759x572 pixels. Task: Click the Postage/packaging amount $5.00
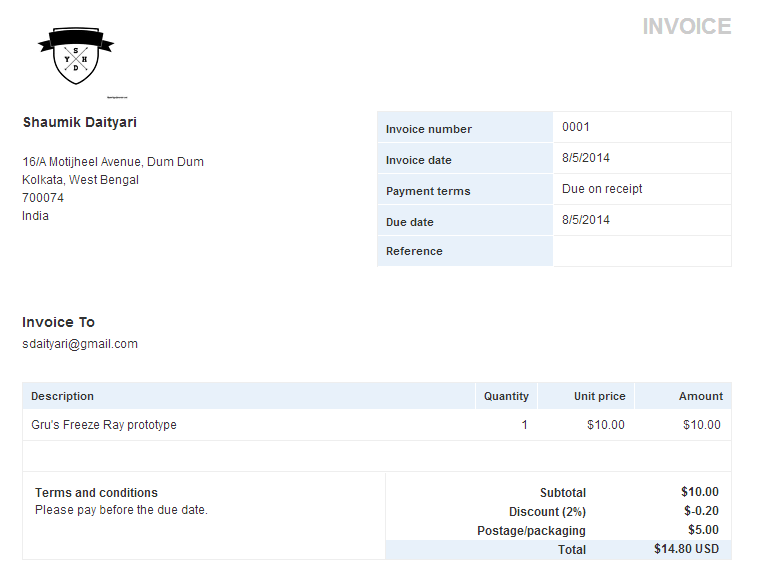tap(702, 530)
